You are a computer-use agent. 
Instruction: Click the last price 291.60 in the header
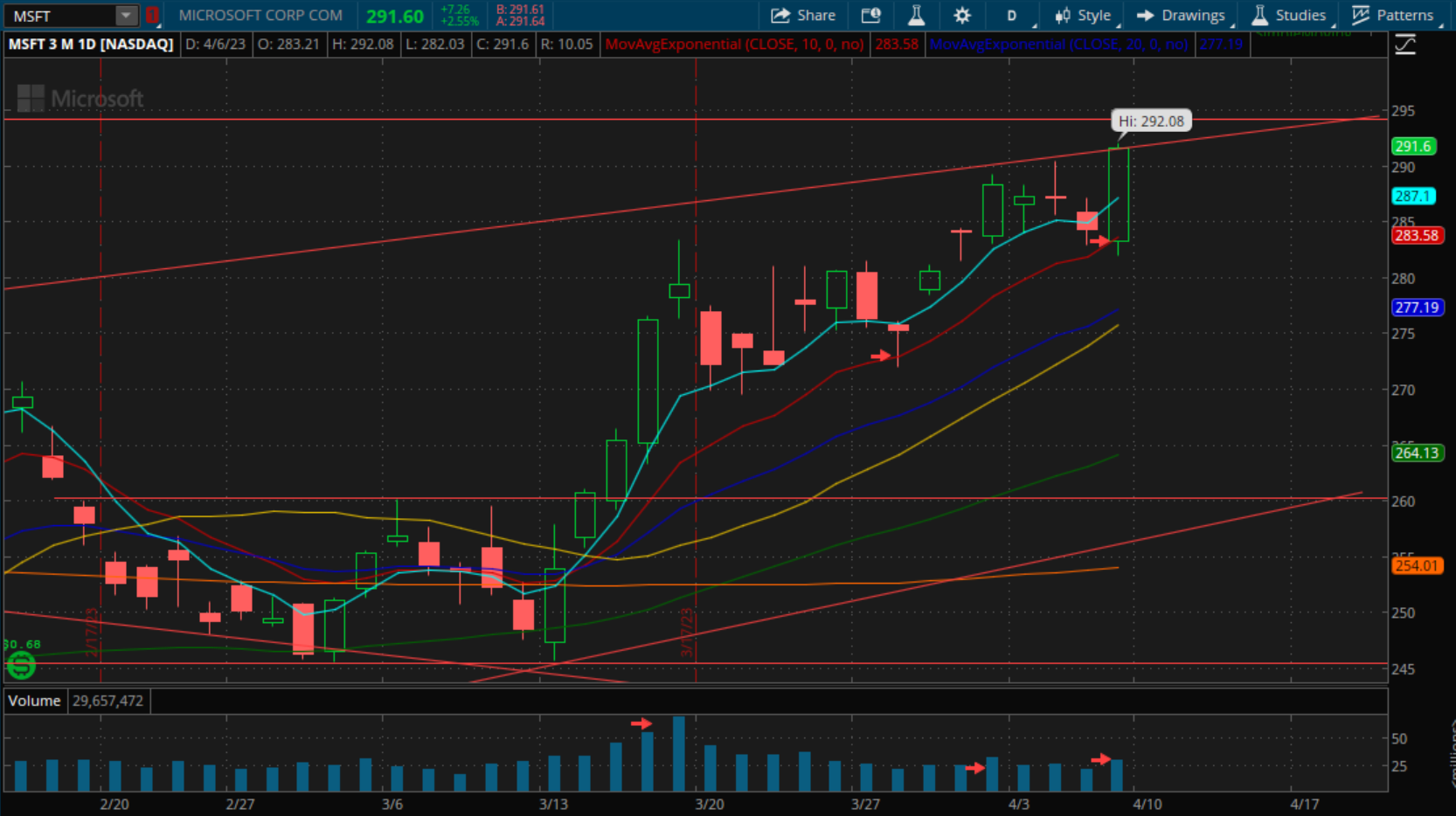[x=395, y=16]
